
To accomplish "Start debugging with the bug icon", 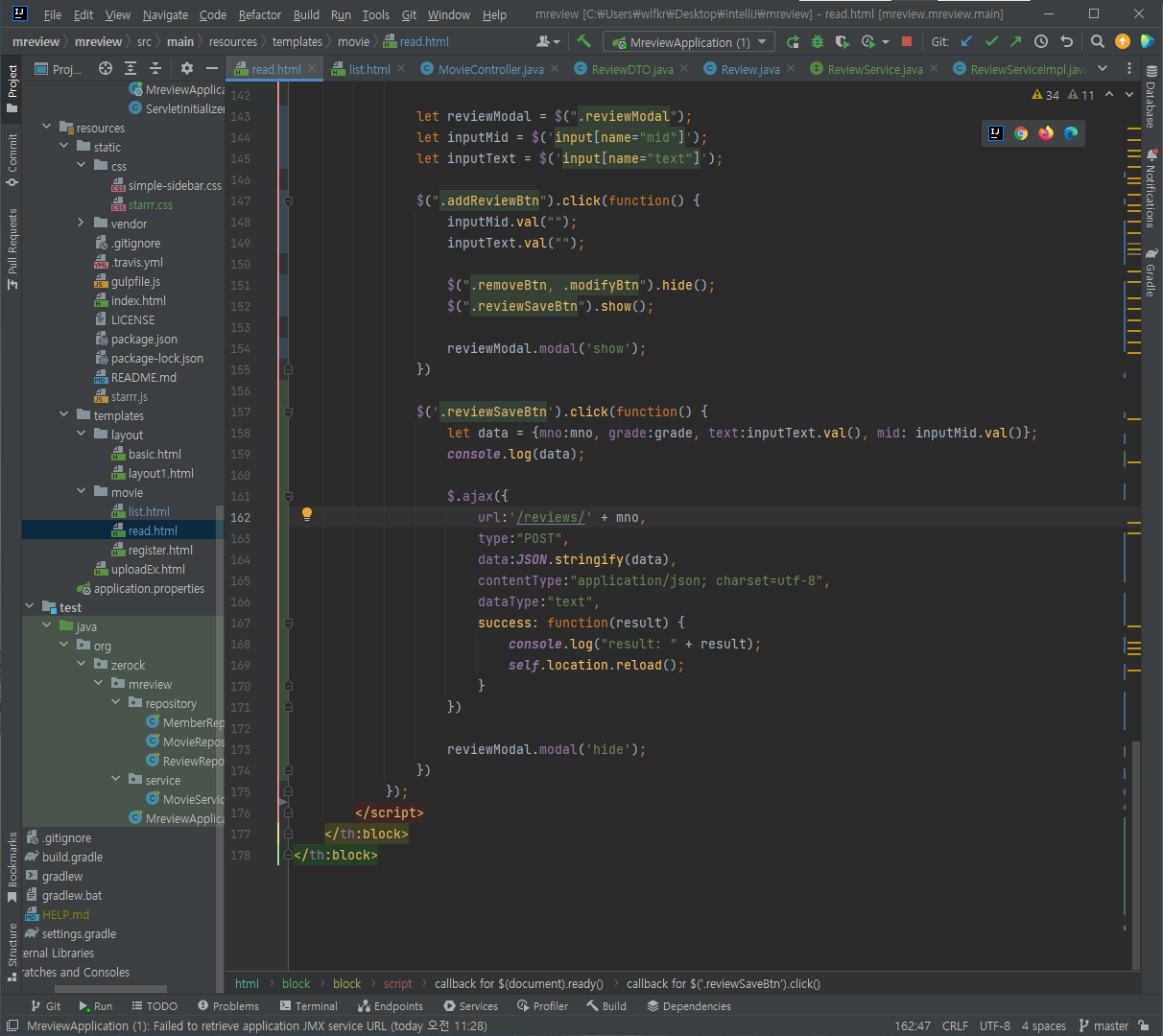I will (x=818, y=41).
